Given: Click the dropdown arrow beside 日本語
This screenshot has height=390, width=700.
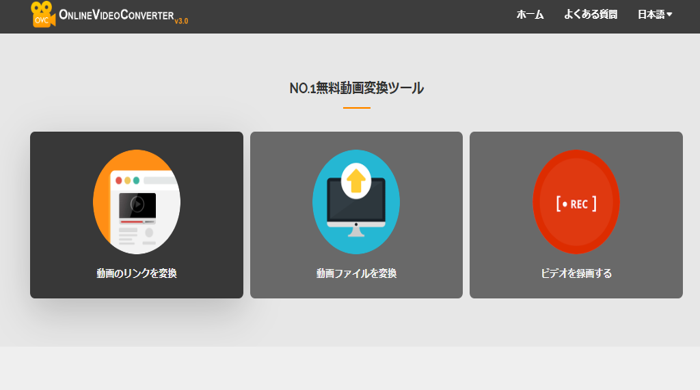Looking at the screenshot, I should [669, 15].
